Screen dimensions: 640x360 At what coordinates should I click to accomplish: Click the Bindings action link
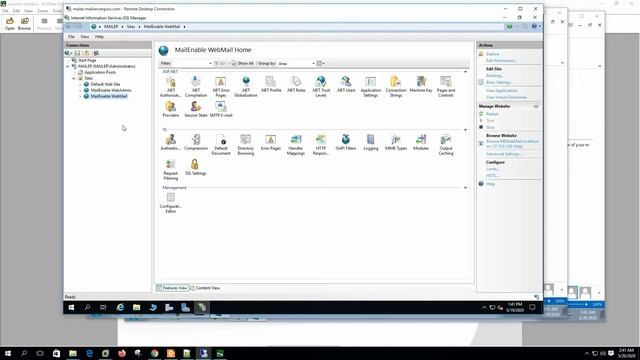495,76
